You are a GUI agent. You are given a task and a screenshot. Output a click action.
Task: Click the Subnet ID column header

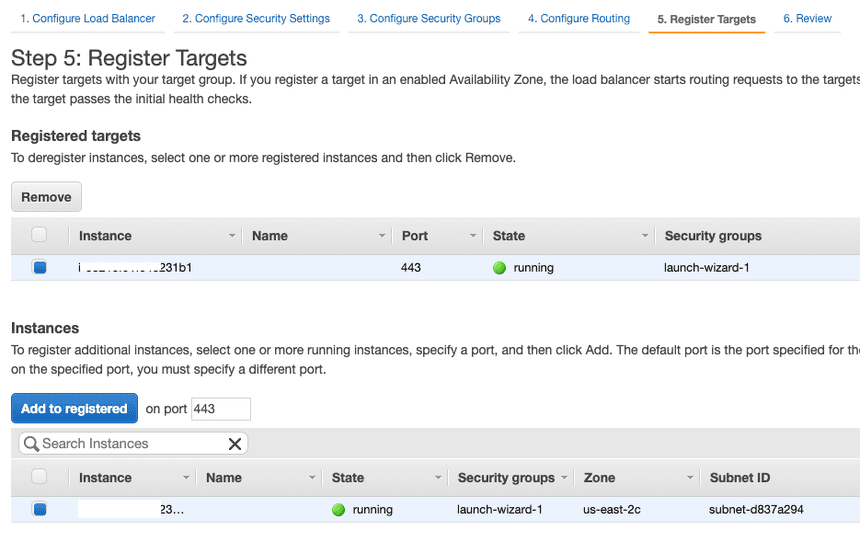739,478
